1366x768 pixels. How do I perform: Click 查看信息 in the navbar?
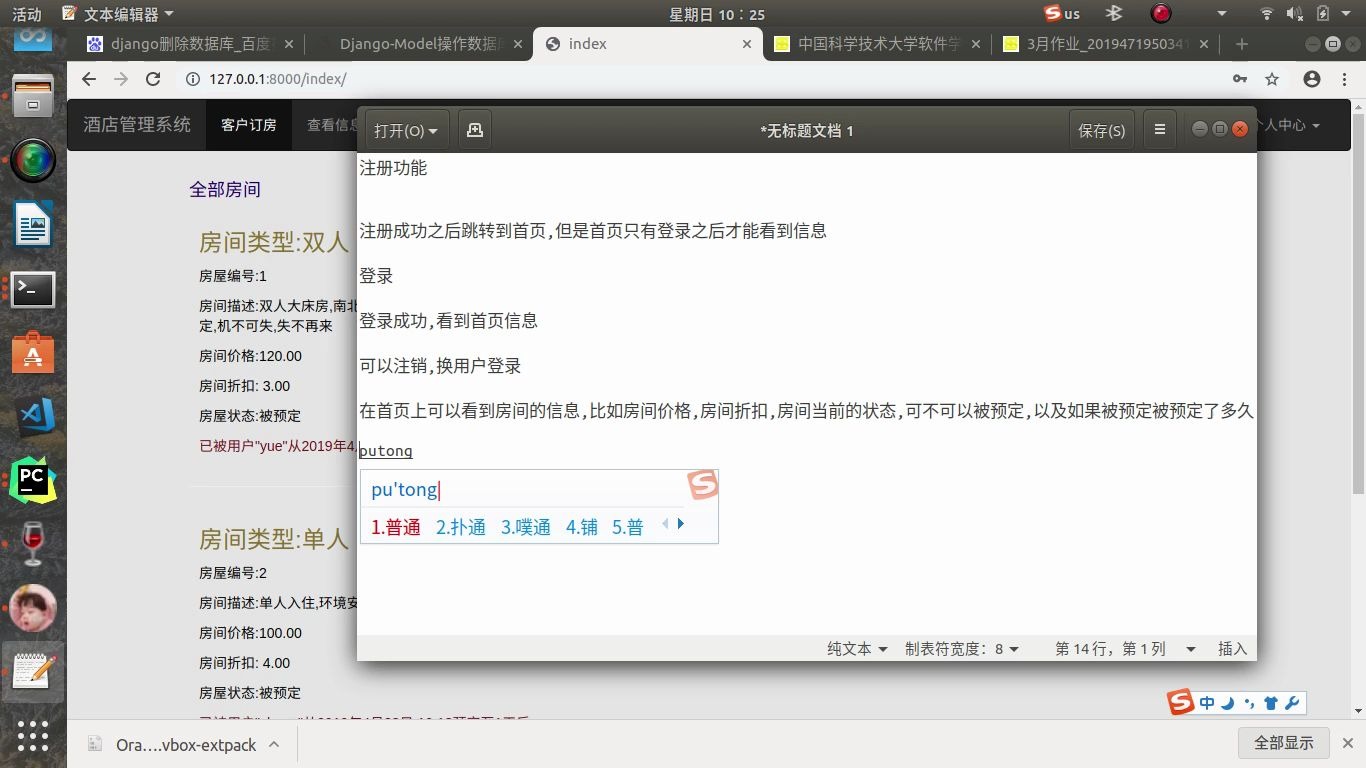click(x=332, y=125)
